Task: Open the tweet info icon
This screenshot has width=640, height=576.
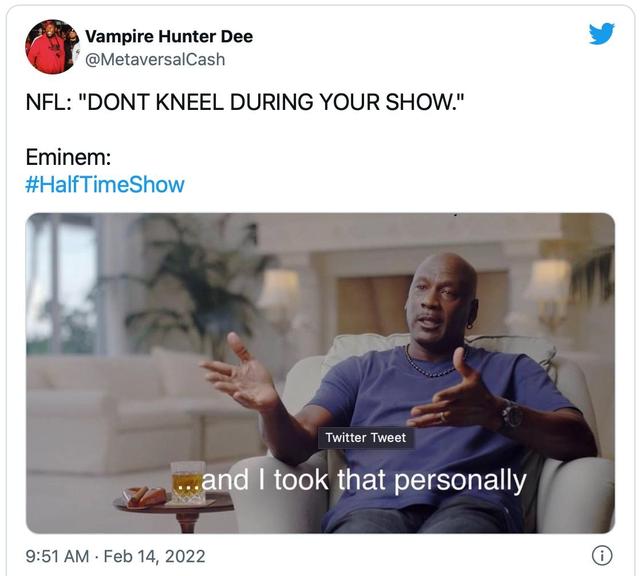Action: coord(602,556)
